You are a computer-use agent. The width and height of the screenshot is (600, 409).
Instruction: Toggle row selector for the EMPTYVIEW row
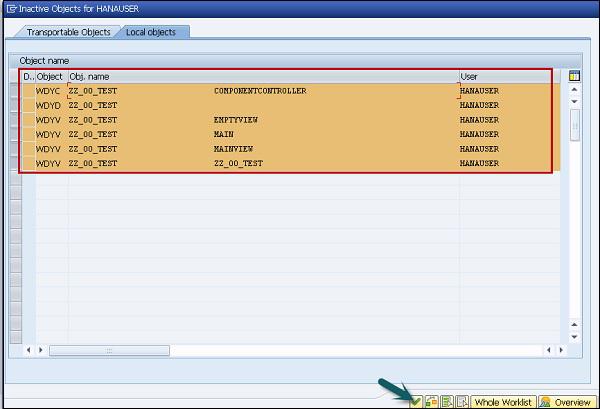(x=15, y=120)
